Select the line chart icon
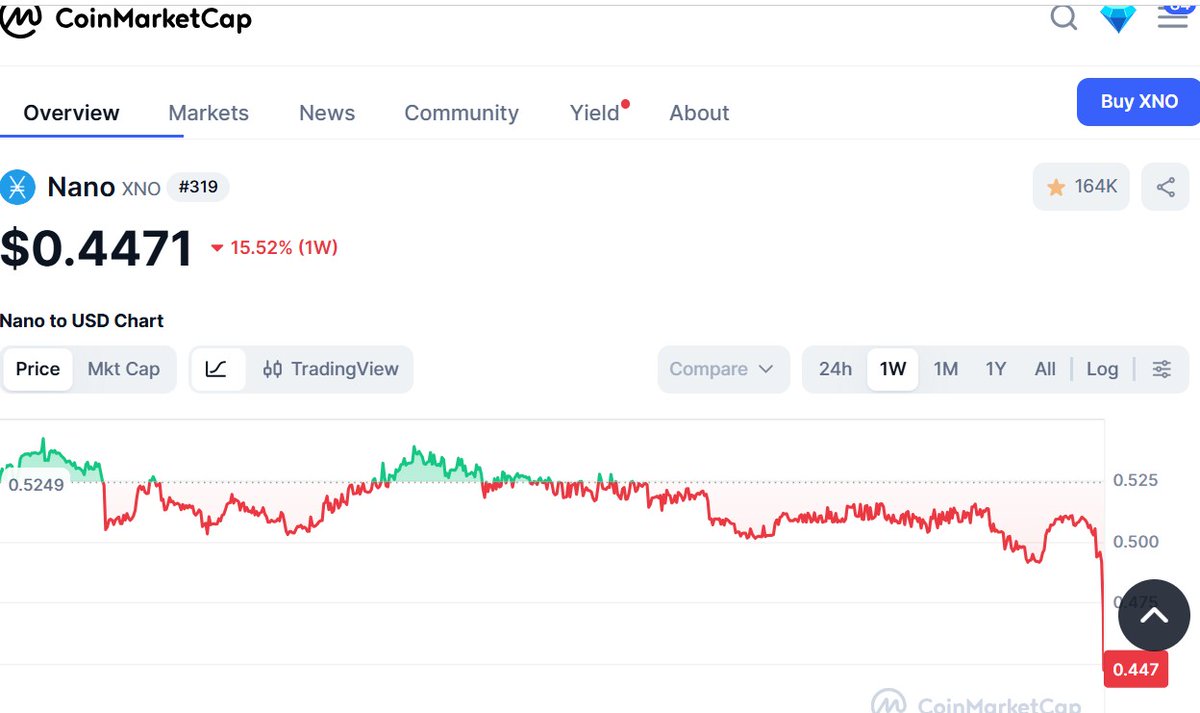This screenshot has width=1200, height=713. point(217,369)
